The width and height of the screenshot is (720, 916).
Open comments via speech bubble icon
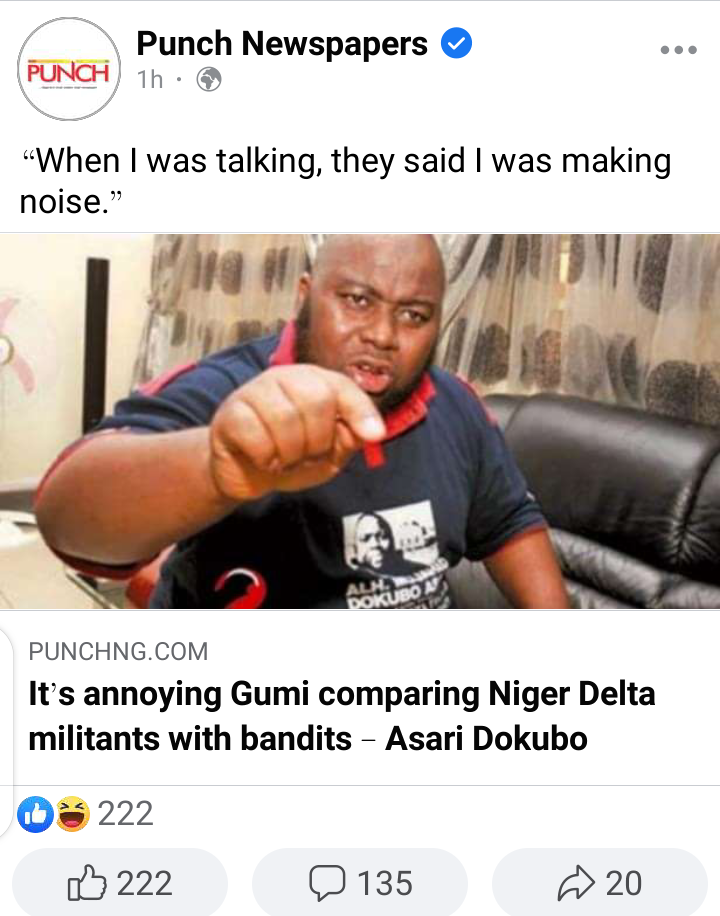click(x=327, y=883)
